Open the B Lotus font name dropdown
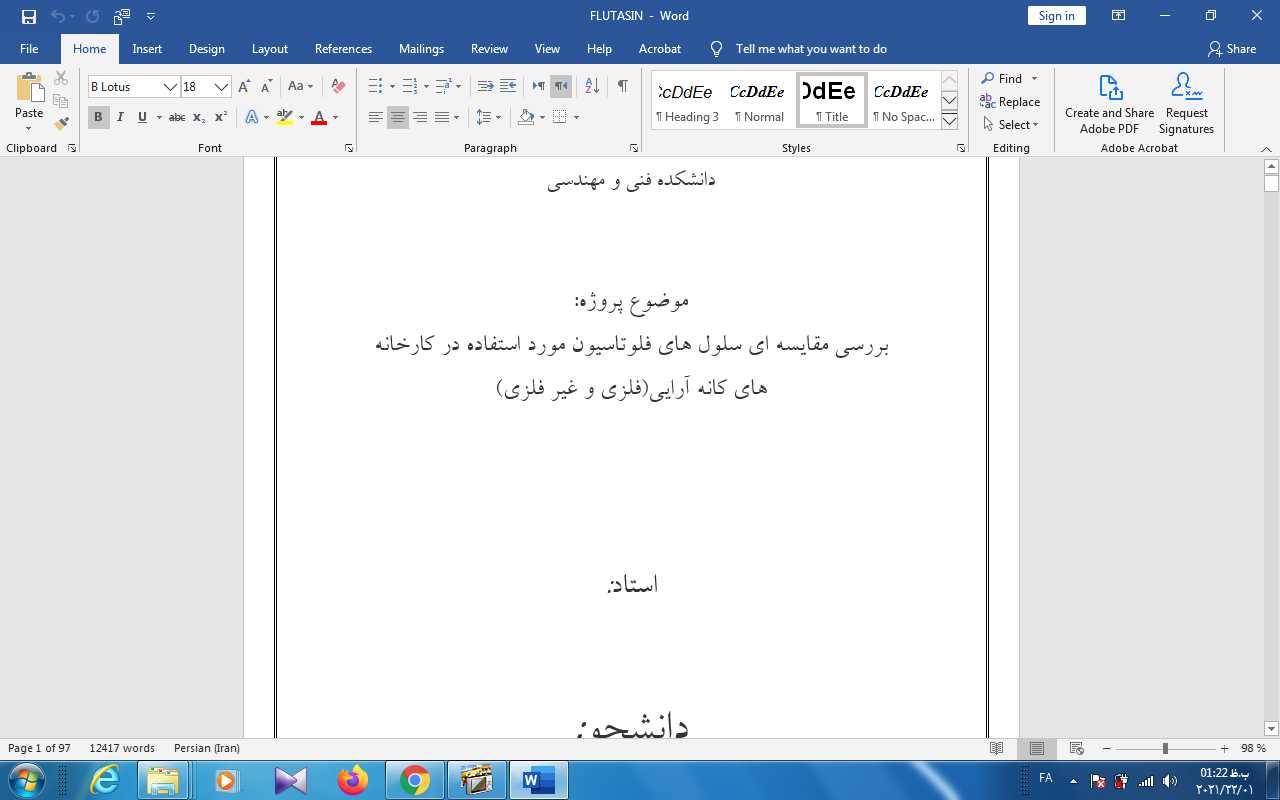The image size is (1280, 800). point(170,87)
